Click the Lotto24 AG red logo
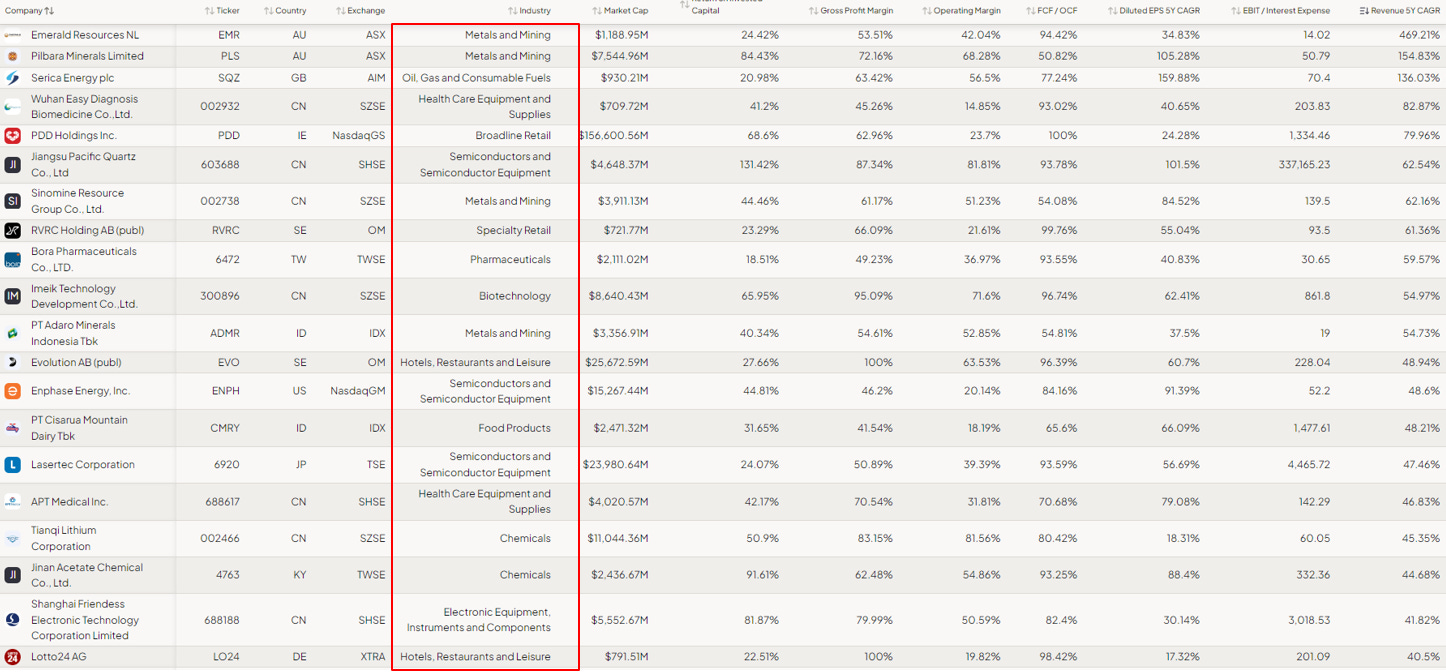Image resolution: width=1446 pixels, height=672 pixels. point(13,657)
